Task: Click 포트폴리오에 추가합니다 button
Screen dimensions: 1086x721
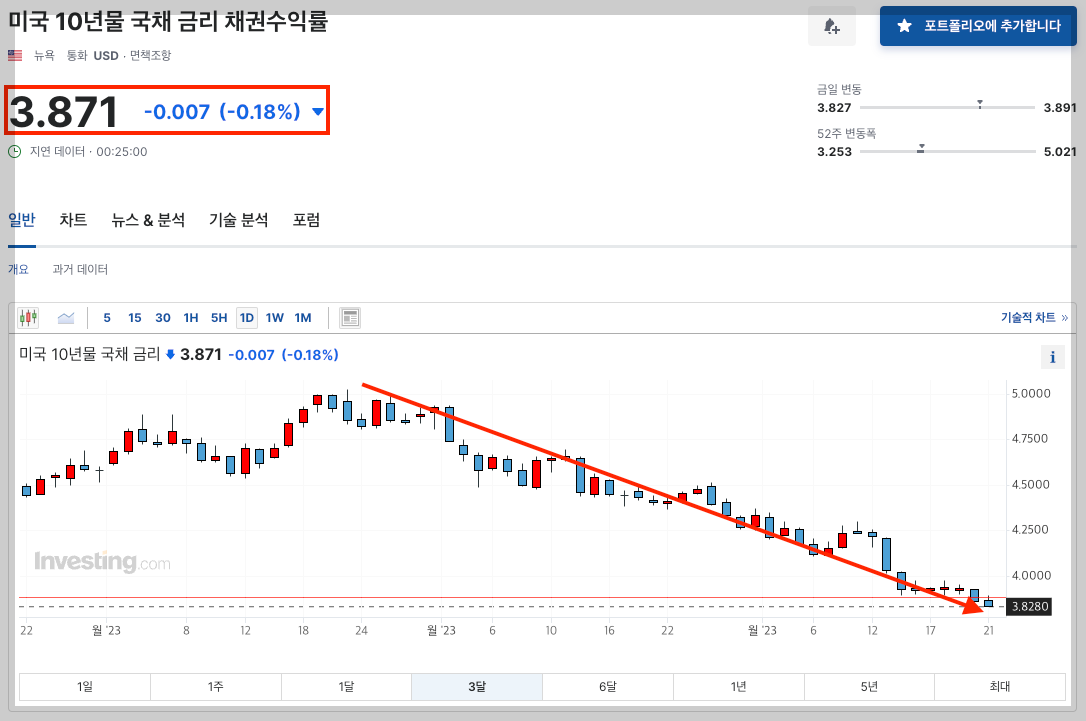Action: tap(978, 26)
